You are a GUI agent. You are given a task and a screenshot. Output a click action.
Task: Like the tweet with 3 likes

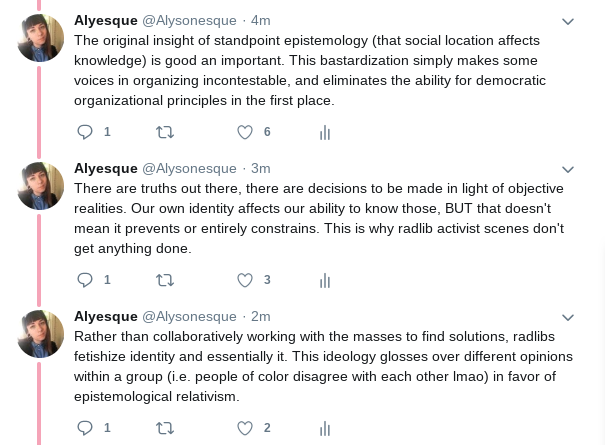tap(245, 280)
